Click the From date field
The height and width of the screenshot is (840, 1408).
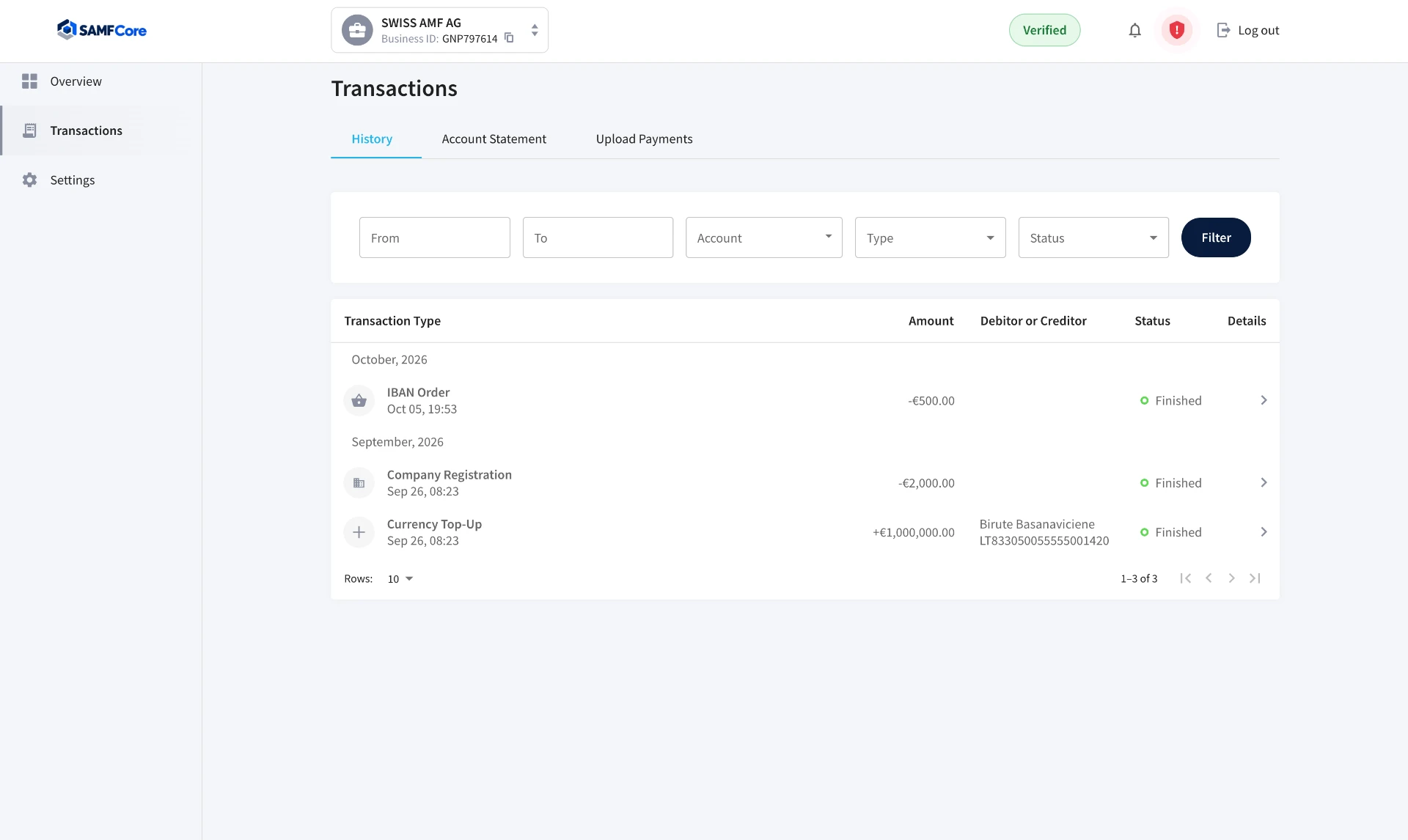pos(435,237)
